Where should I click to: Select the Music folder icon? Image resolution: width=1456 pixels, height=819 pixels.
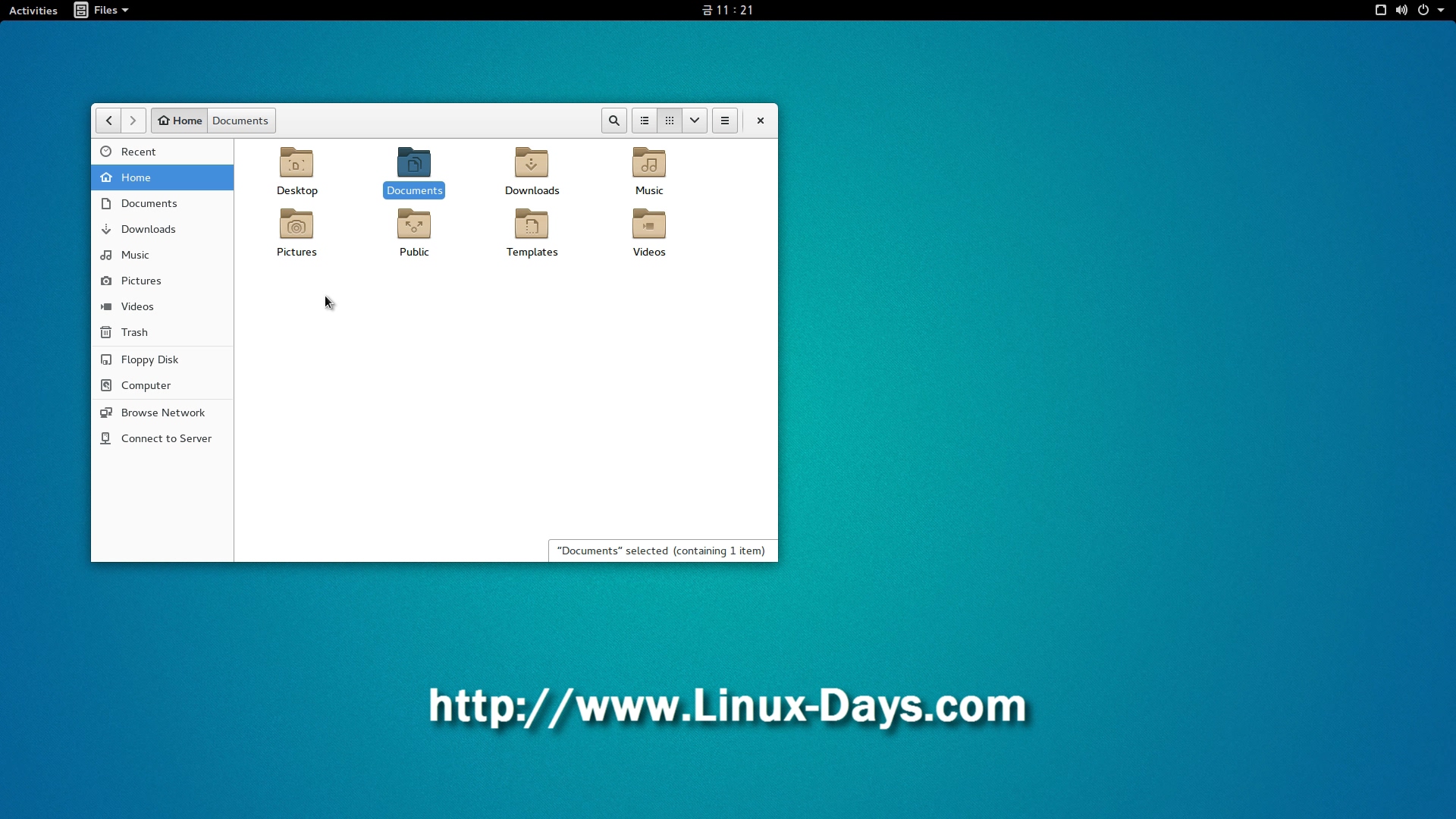tap(649, 163)
